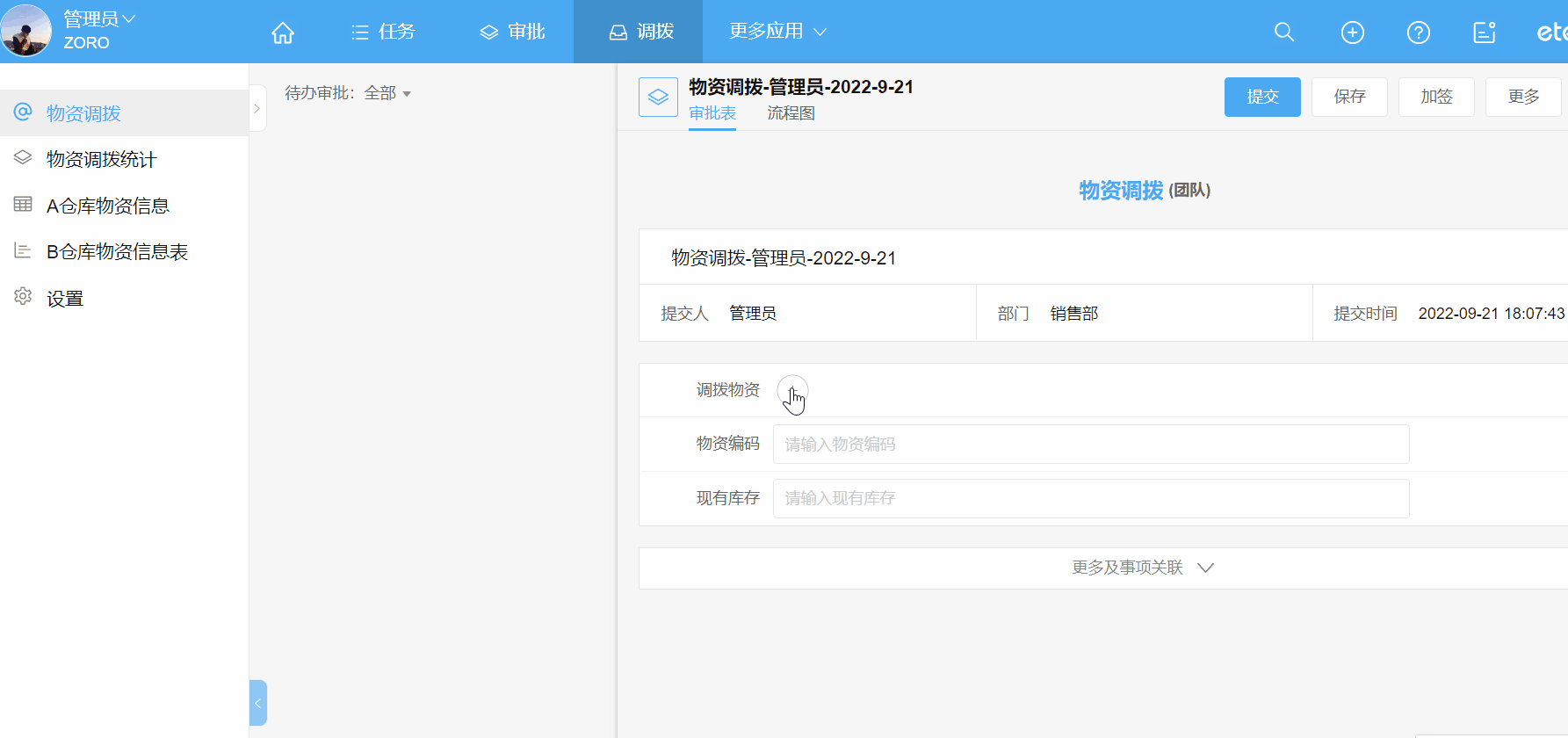This screenshot has width=1568, height=738.
Task: Click the add button next to 调拨物资
Action: pyautogui.click(x=792, y=390)
